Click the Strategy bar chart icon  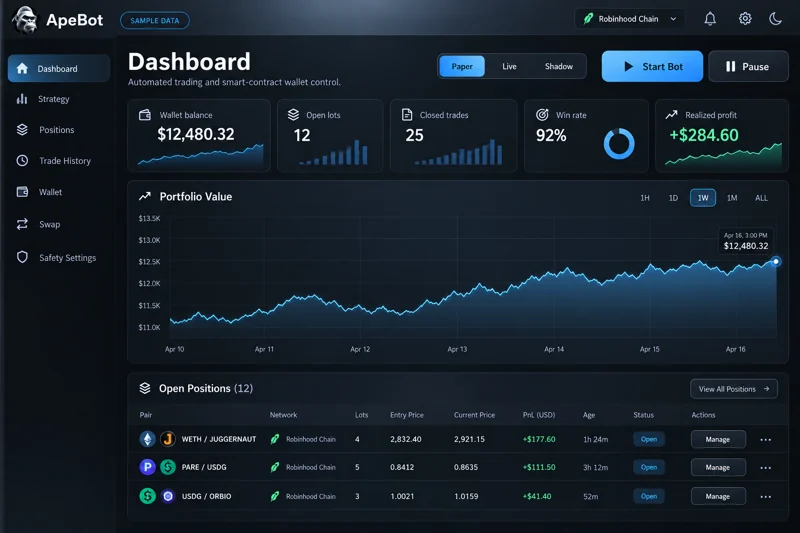pos(22,99)
